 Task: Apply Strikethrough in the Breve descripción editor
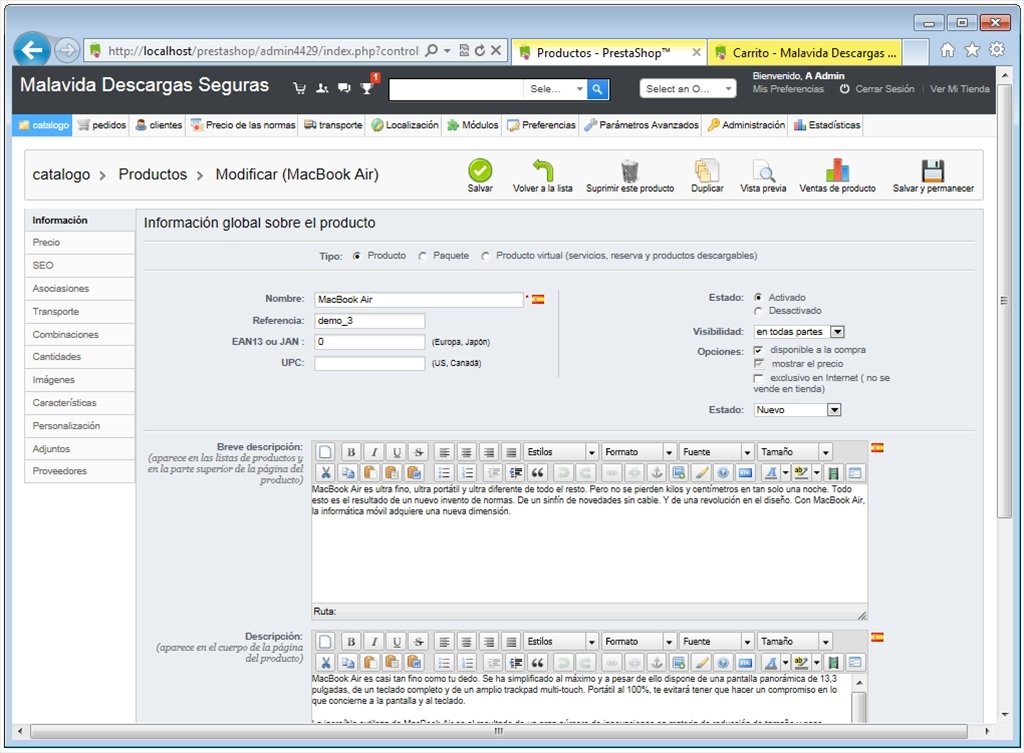tap(419, 452)
